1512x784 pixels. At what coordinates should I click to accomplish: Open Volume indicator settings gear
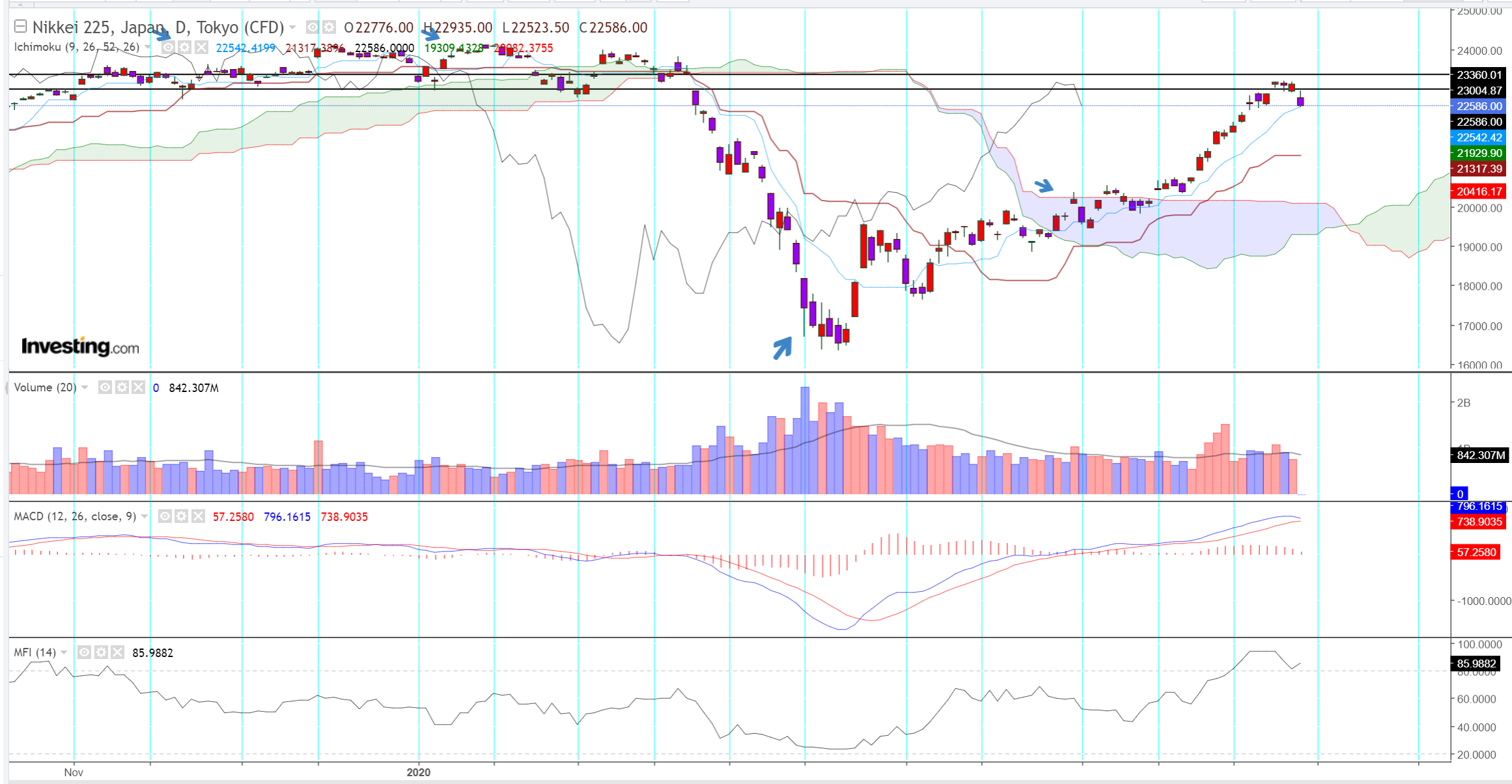(x=122, y=387)
